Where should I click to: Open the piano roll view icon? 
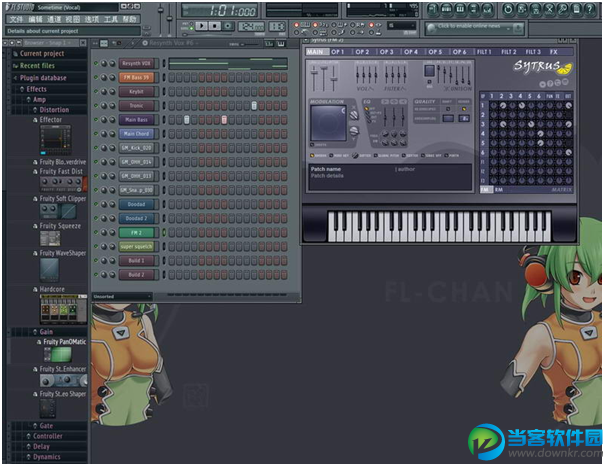[460, 9]
